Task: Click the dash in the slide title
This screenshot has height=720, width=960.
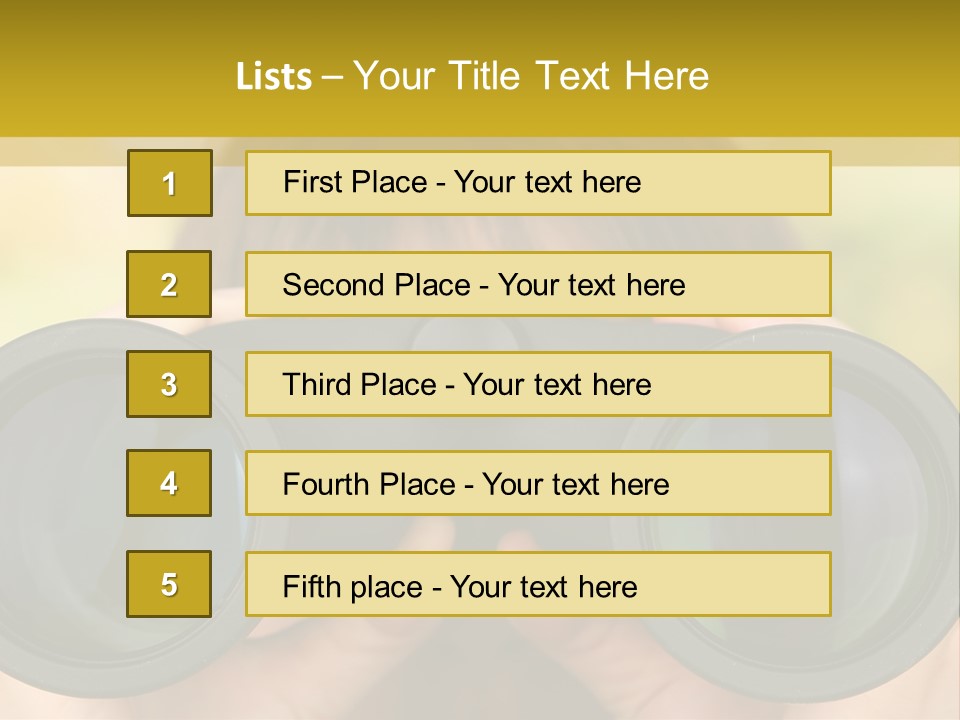Action: click(333, 77)
